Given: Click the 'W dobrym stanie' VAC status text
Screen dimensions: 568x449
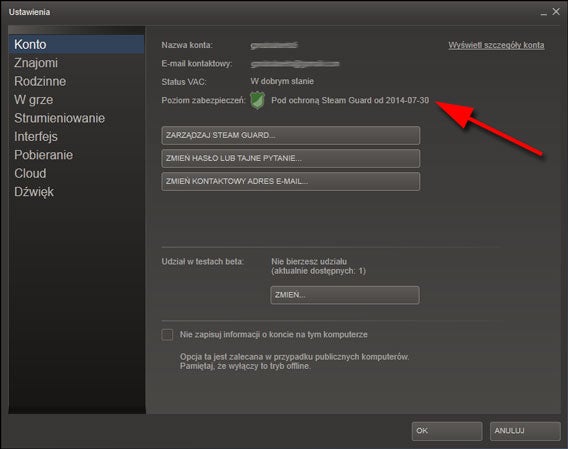Looking at the screenshot, I should pos(282,81).
